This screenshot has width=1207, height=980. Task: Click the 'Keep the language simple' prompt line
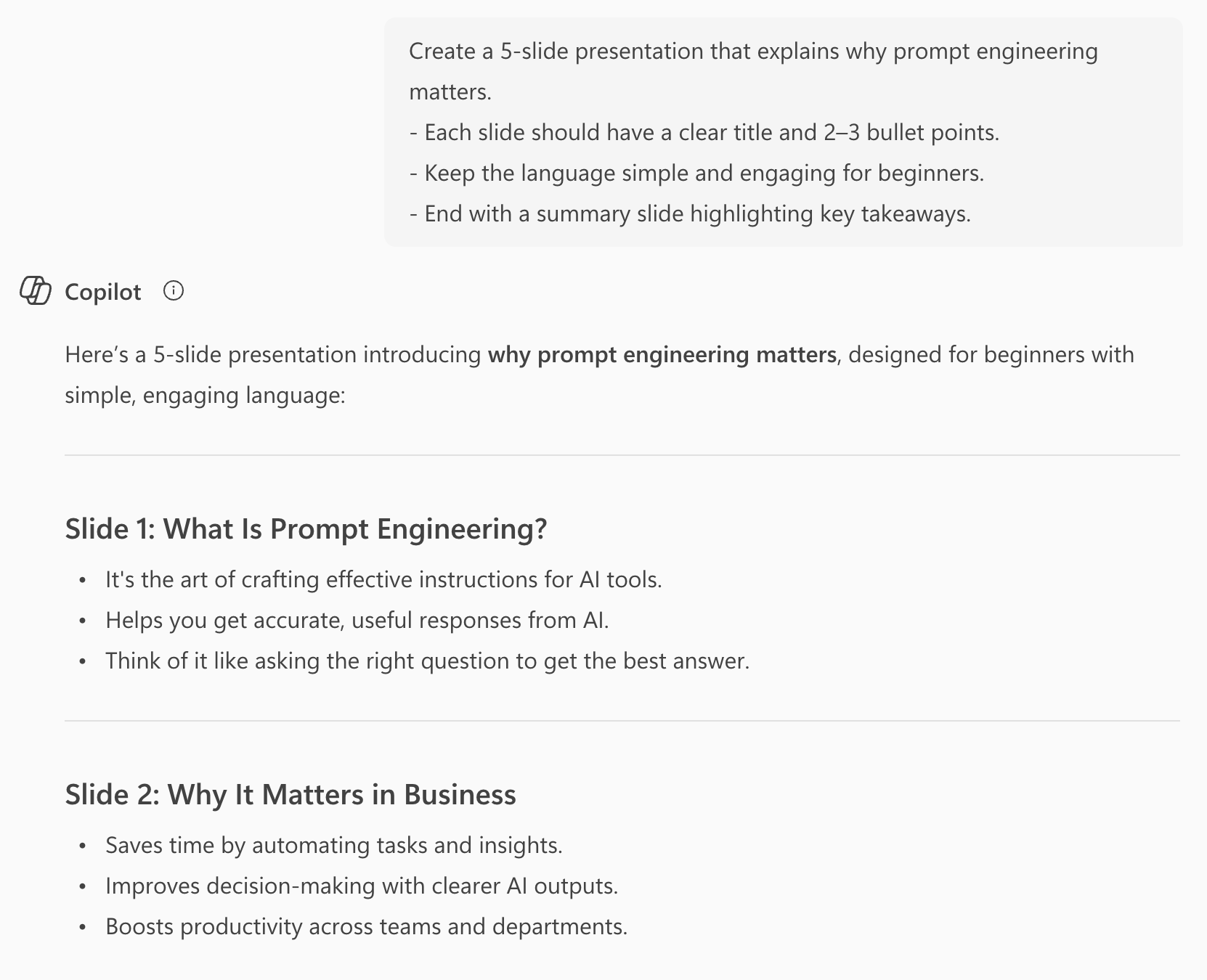pos(696,173)
